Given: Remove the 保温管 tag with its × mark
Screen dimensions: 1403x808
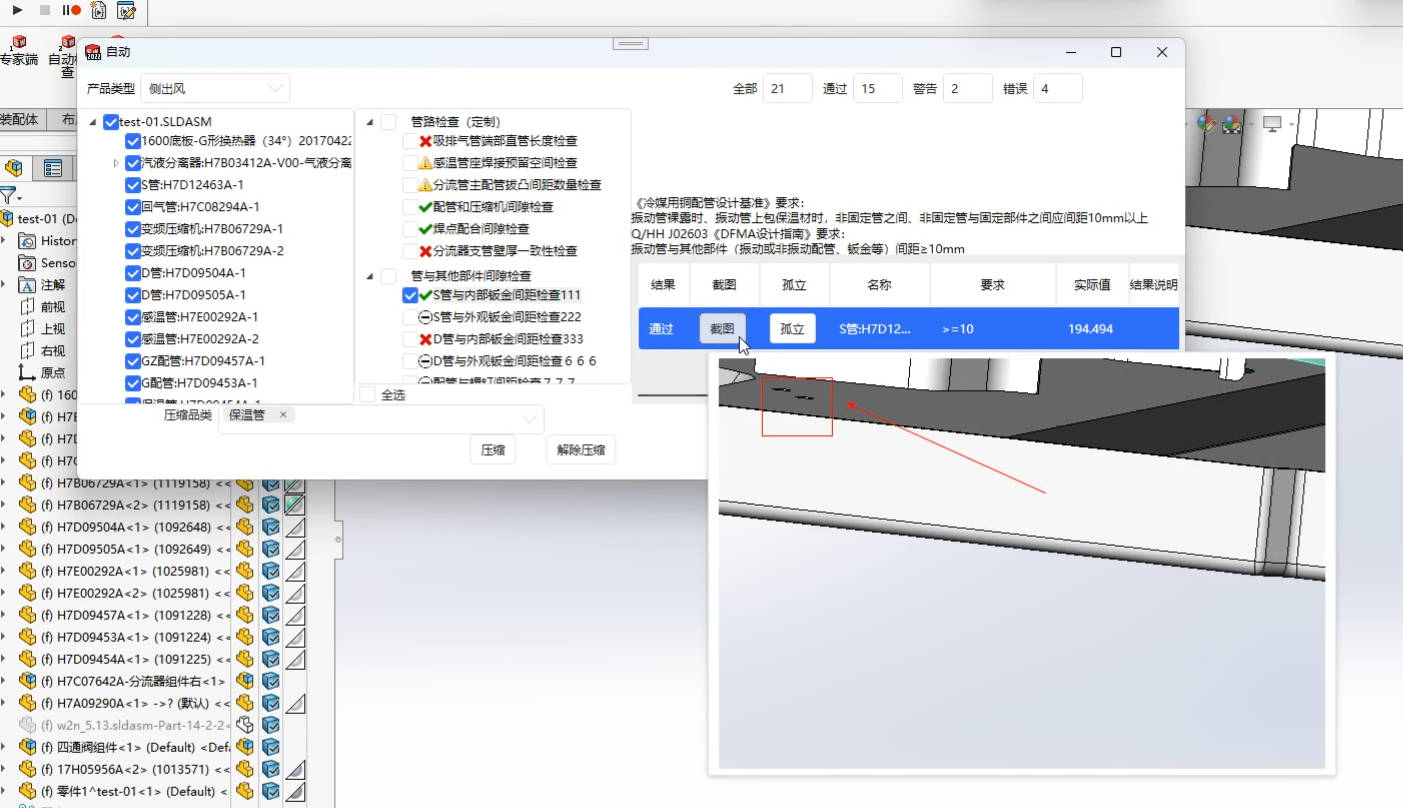Looking at the screenshot, I should 283,413.
